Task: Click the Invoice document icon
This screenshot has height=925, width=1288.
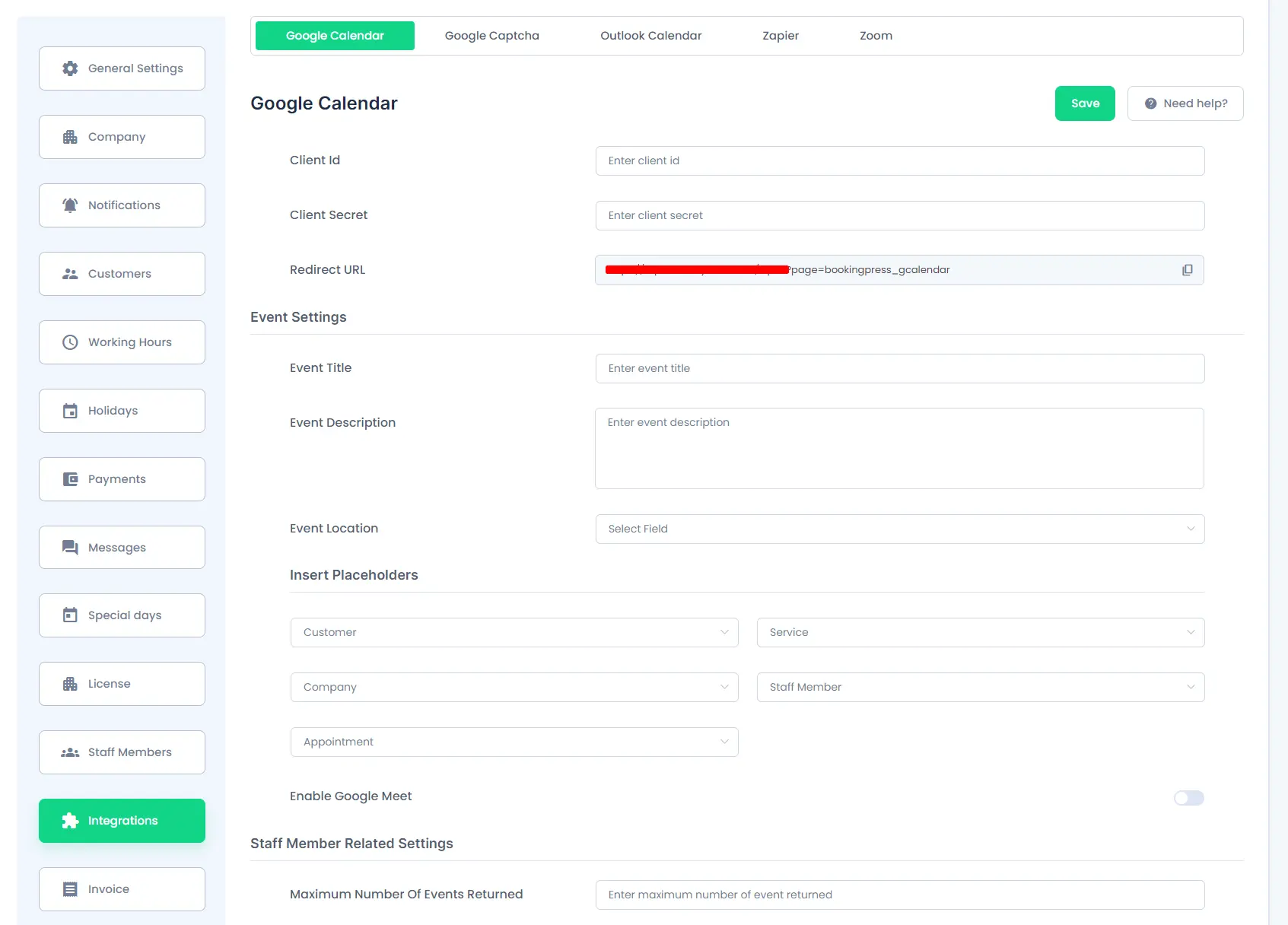Action: [70, 889]
